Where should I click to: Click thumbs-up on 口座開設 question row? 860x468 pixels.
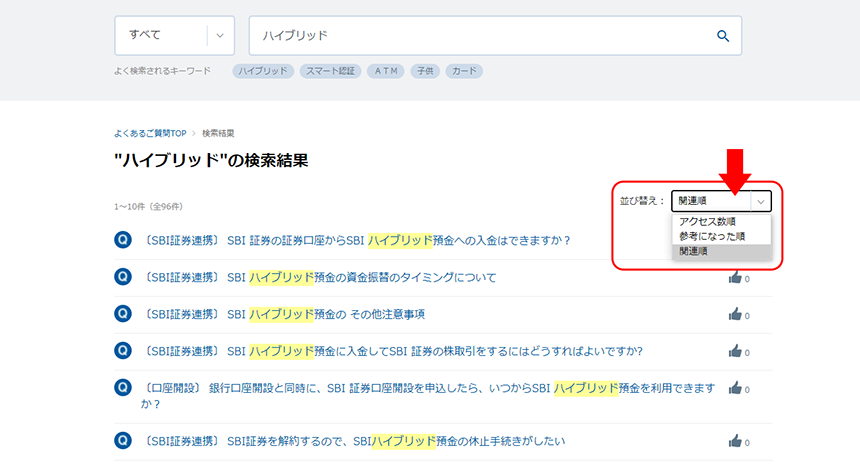735,388
